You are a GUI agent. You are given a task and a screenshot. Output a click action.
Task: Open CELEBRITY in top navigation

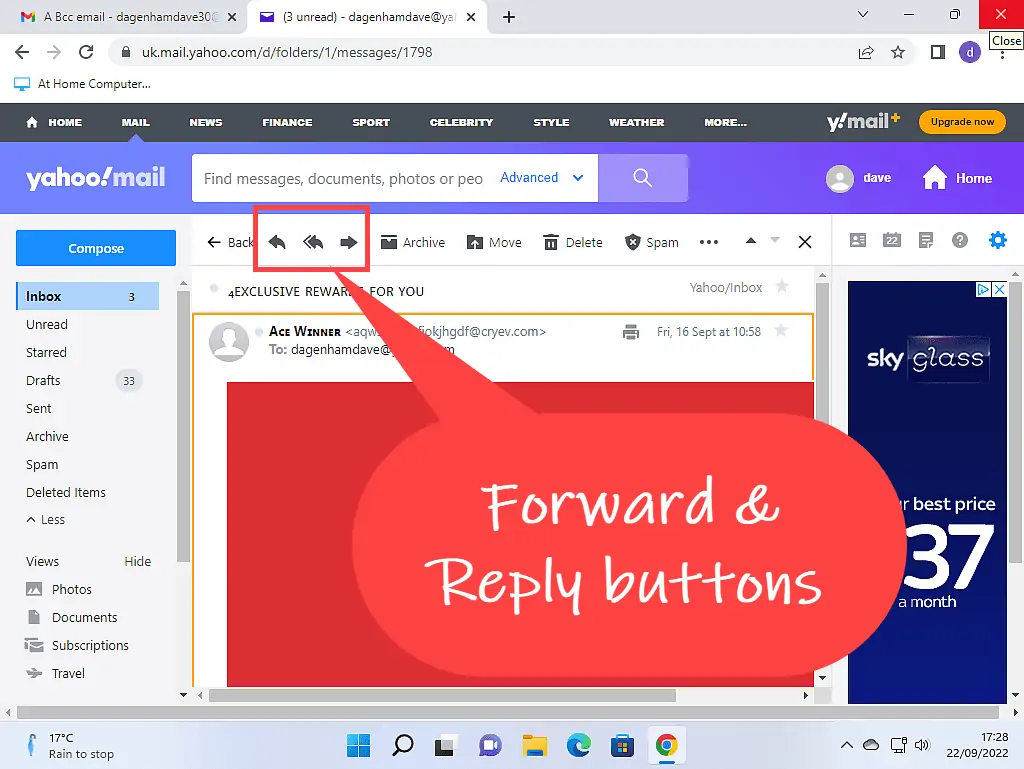coord(461,122)
